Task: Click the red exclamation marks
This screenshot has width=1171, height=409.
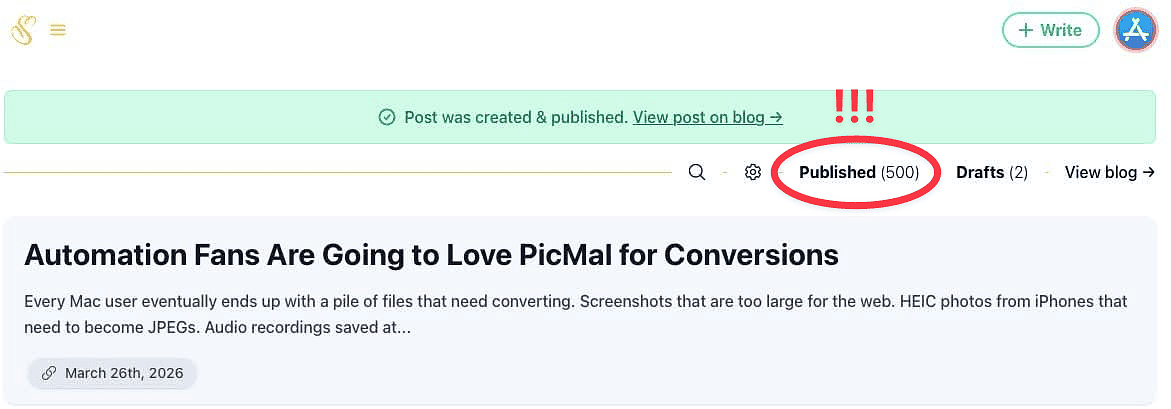Action: [x=854, y=105]
